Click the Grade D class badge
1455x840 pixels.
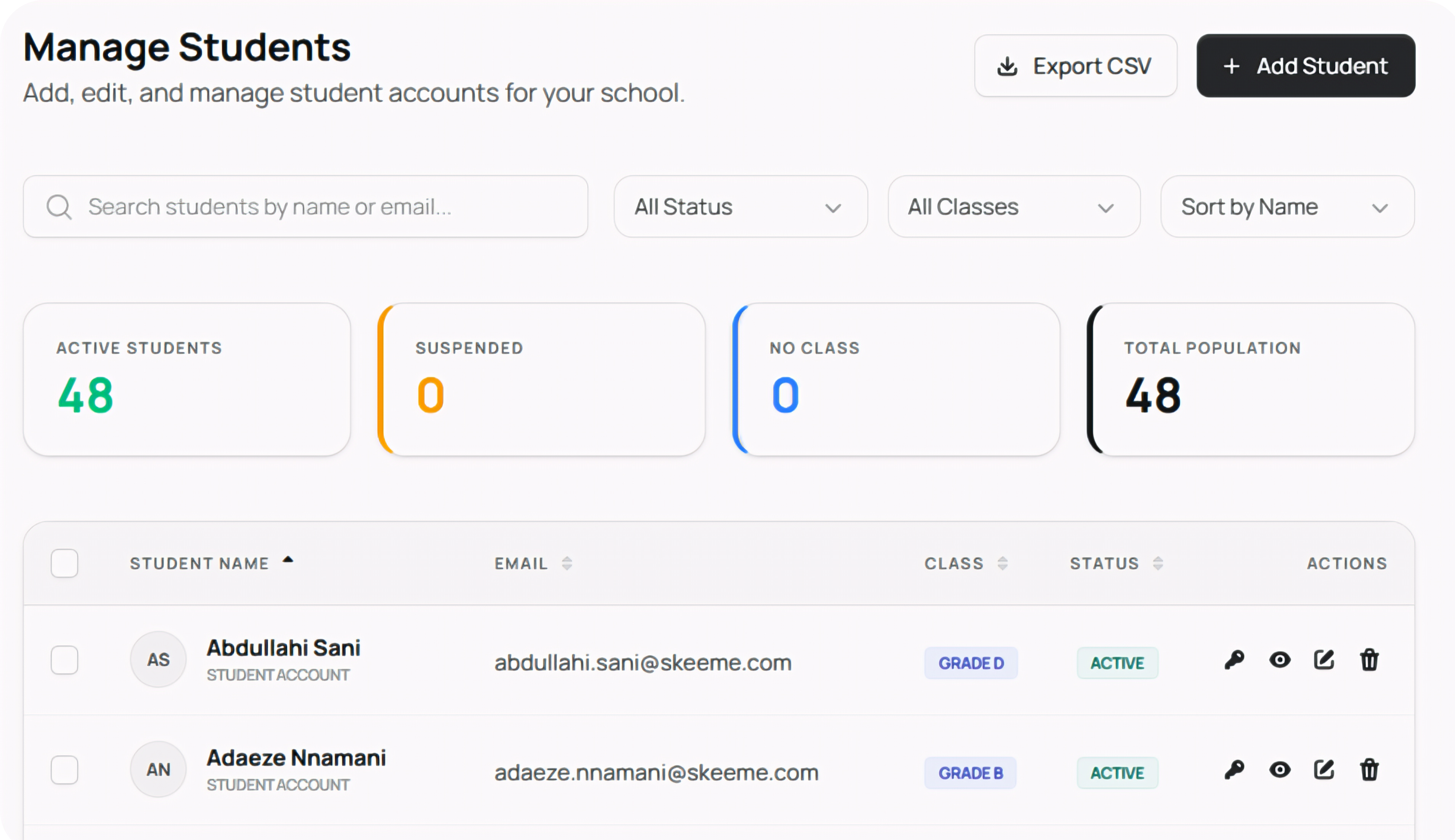[x=971, y=663]
